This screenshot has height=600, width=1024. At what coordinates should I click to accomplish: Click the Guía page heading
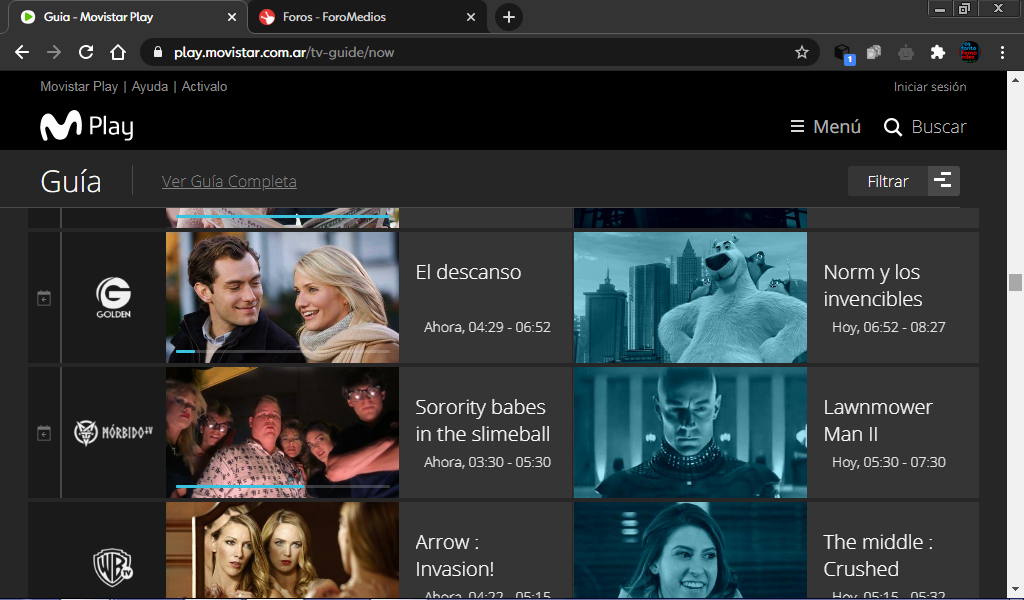(71, 182)
